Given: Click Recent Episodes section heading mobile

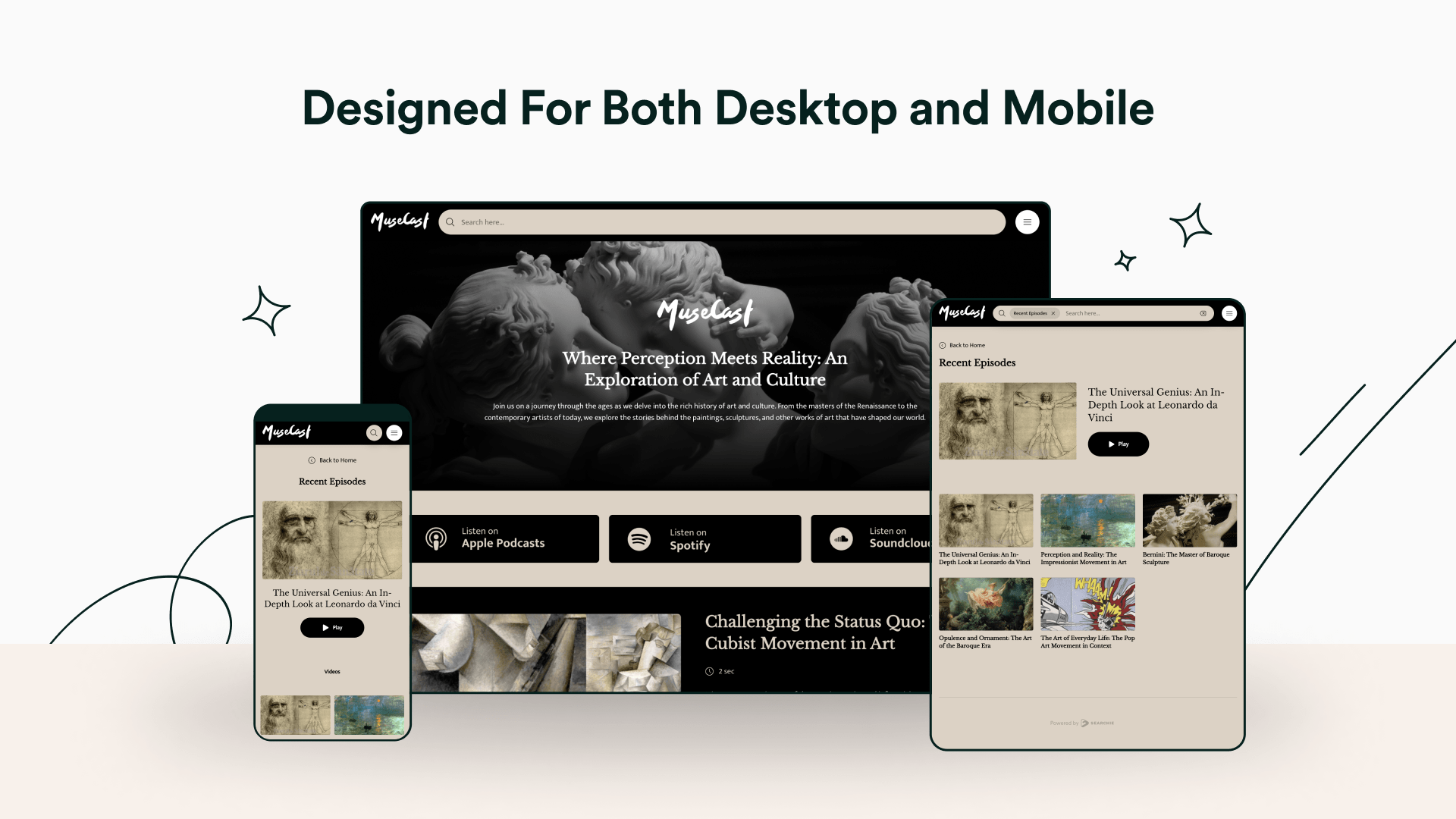Looking at the screenshot, I should click(x=332, y=481).
